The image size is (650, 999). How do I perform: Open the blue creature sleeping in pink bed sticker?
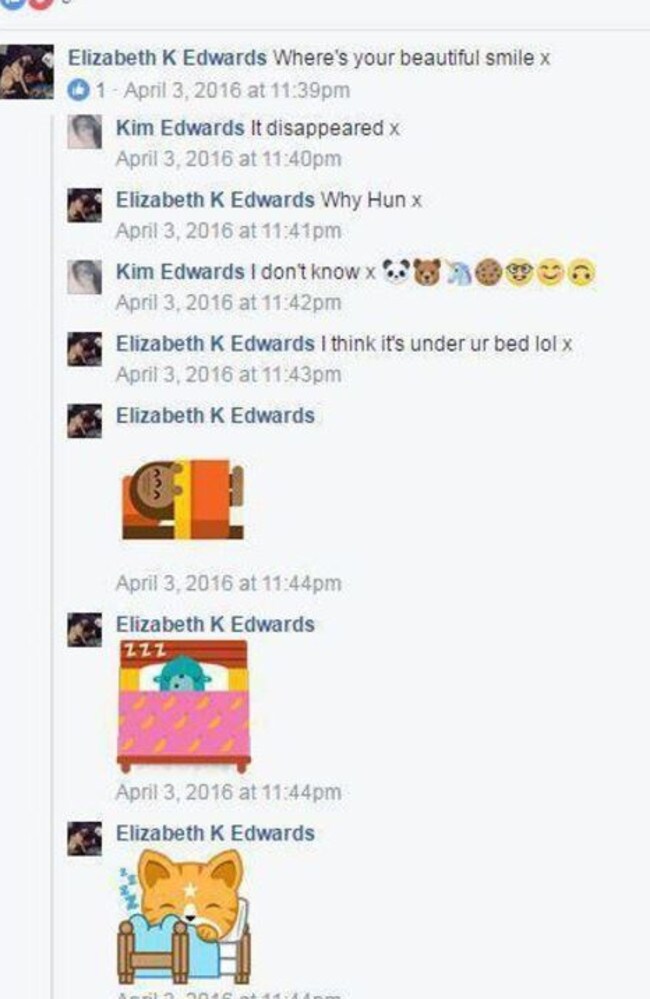184,706
